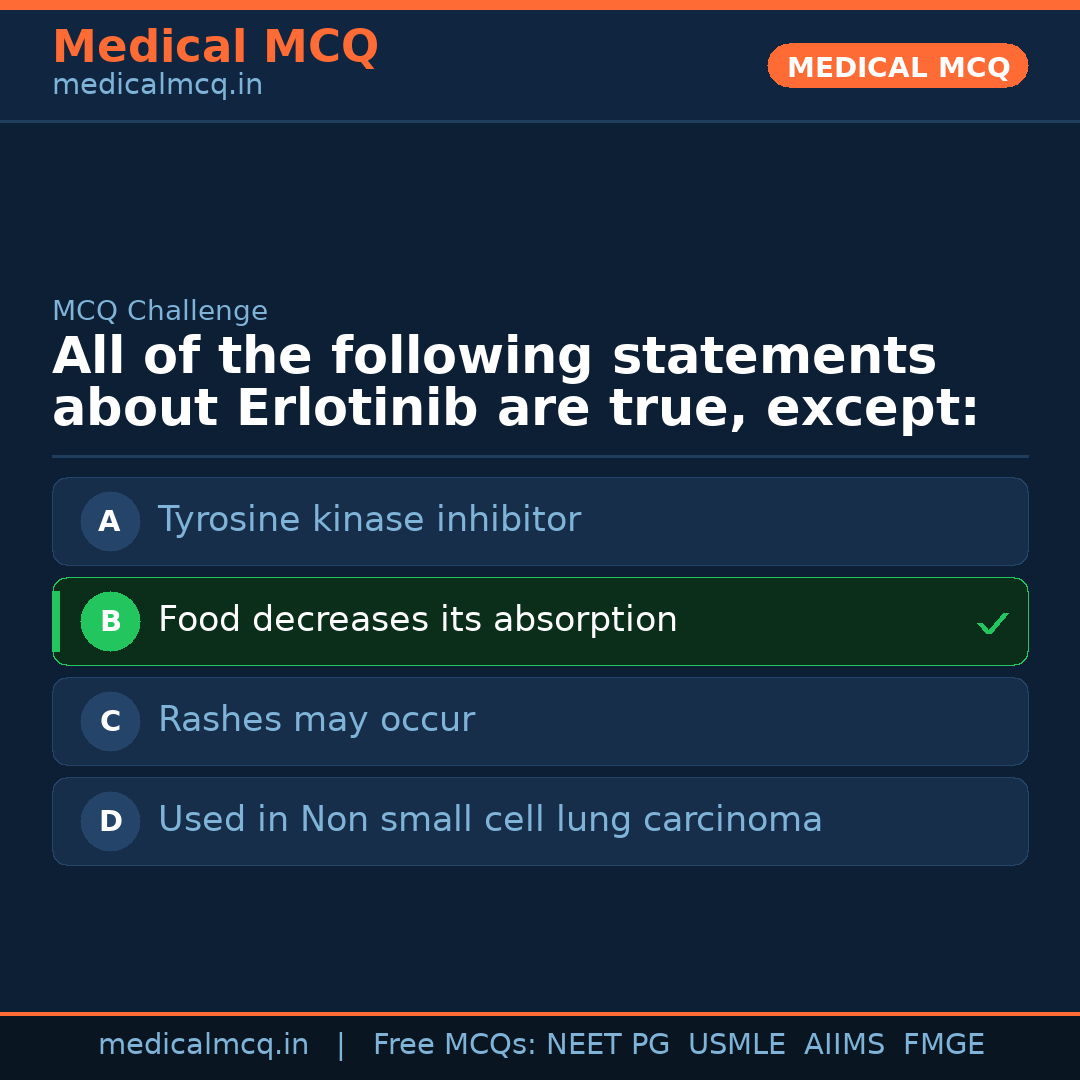Click the Medical MCQ orange title
The image size is (1080, 1080).
pyautogui.click(x=215, y=47)
